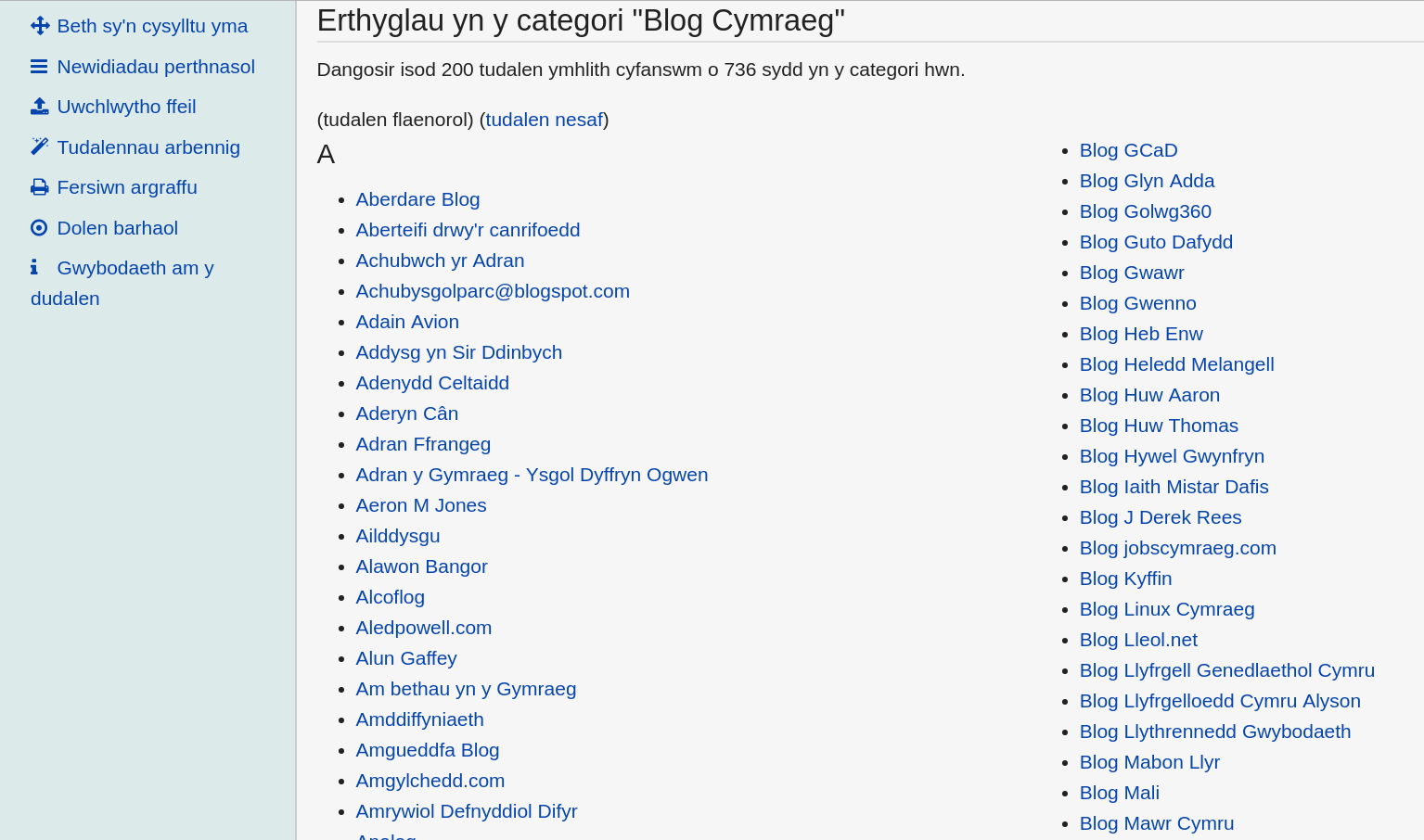Screen dimensions: 1424x840
Task: Click the upload icon beside Uwchlwytho ffeil
Action: click(x=39, y=107)
